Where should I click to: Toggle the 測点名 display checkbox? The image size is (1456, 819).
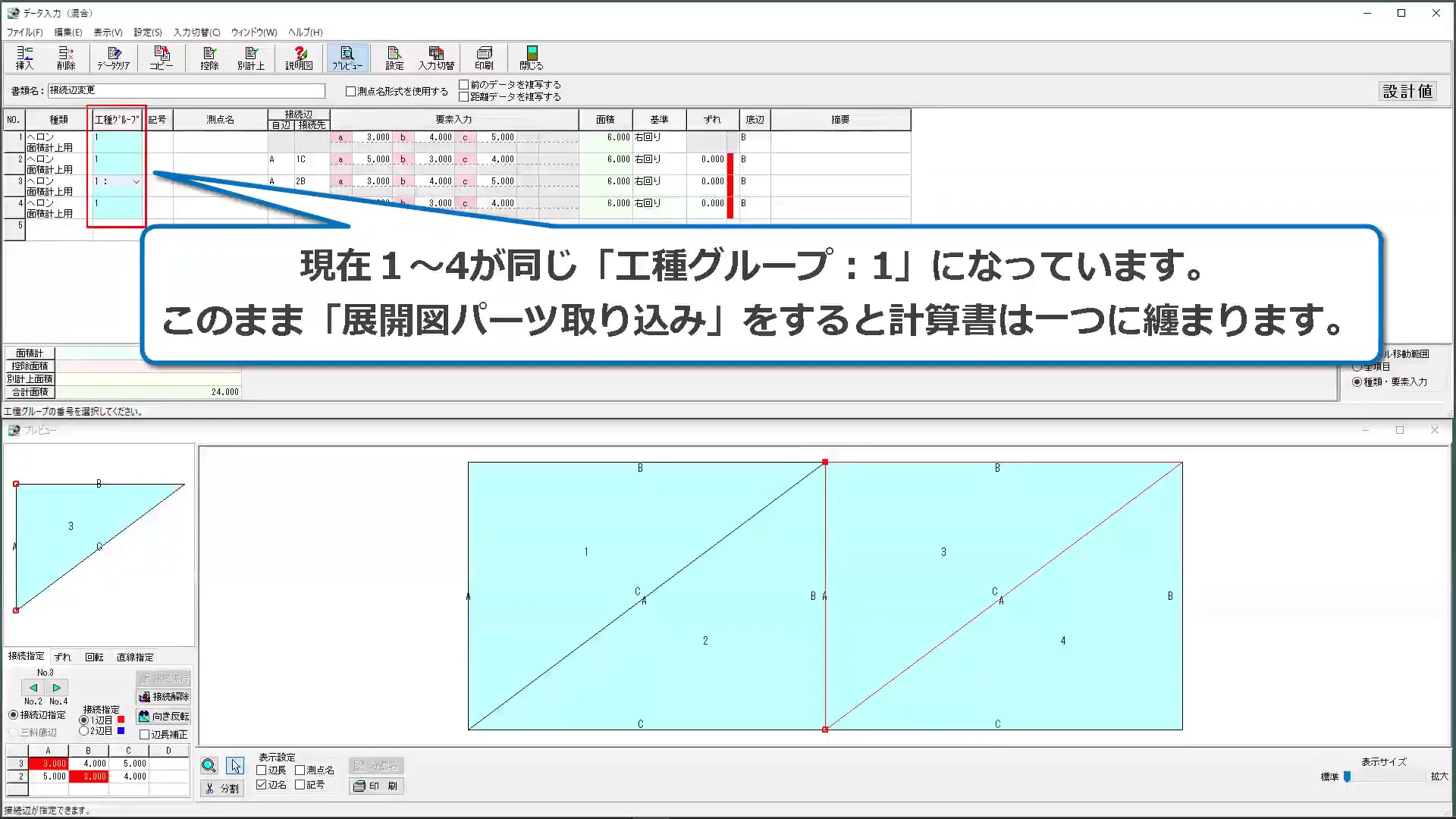point(300,770)
